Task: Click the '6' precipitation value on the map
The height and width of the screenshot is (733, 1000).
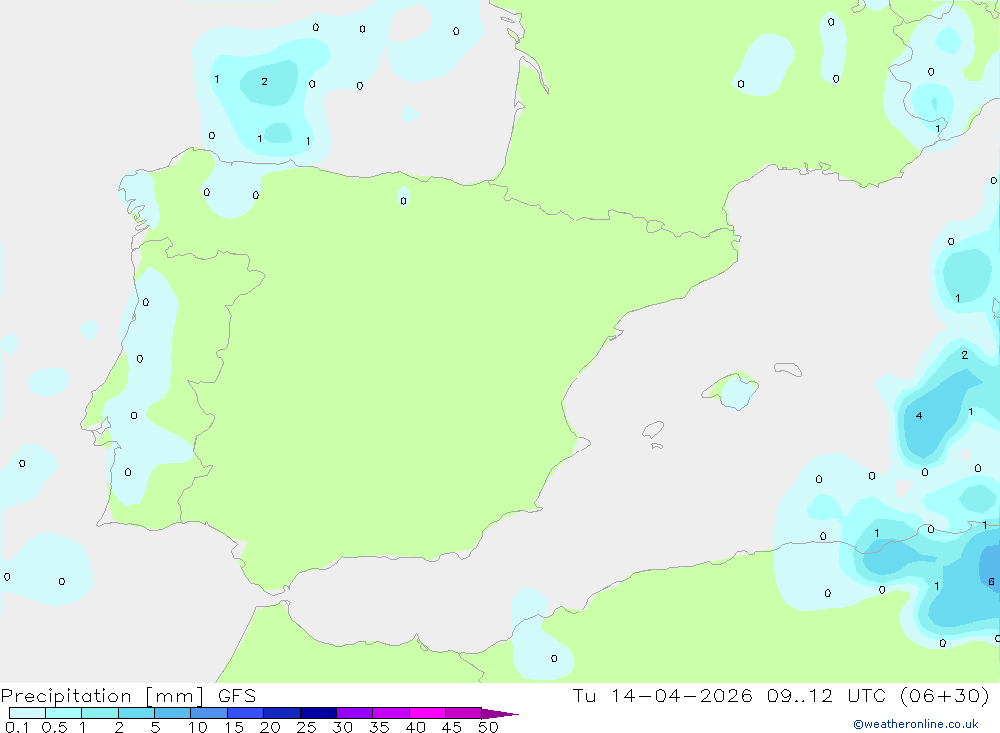Action: tap(991, 581)
